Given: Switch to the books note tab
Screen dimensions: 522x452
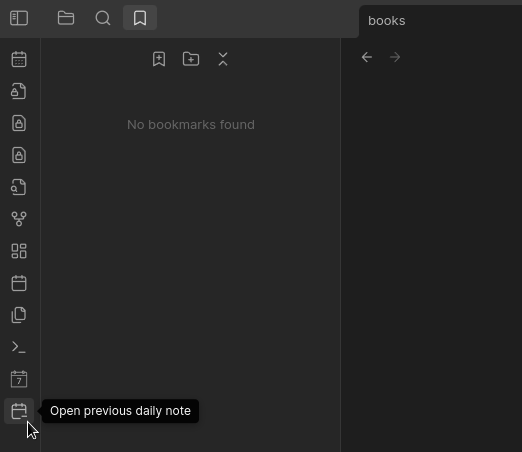Looking at the screenshot, I should tap(387, 21).
